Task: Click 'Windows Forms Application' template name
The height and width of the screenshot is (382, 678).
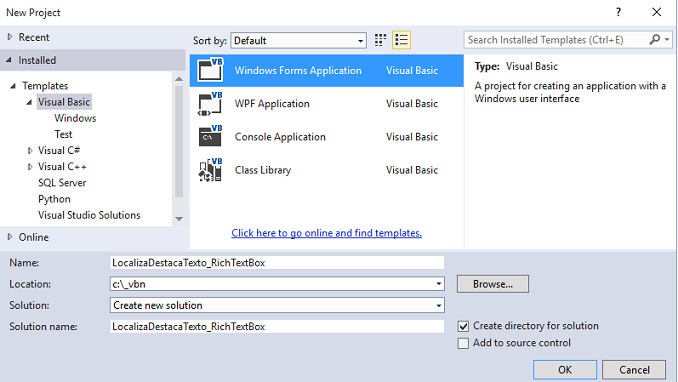Action: (x=298, y=71)
